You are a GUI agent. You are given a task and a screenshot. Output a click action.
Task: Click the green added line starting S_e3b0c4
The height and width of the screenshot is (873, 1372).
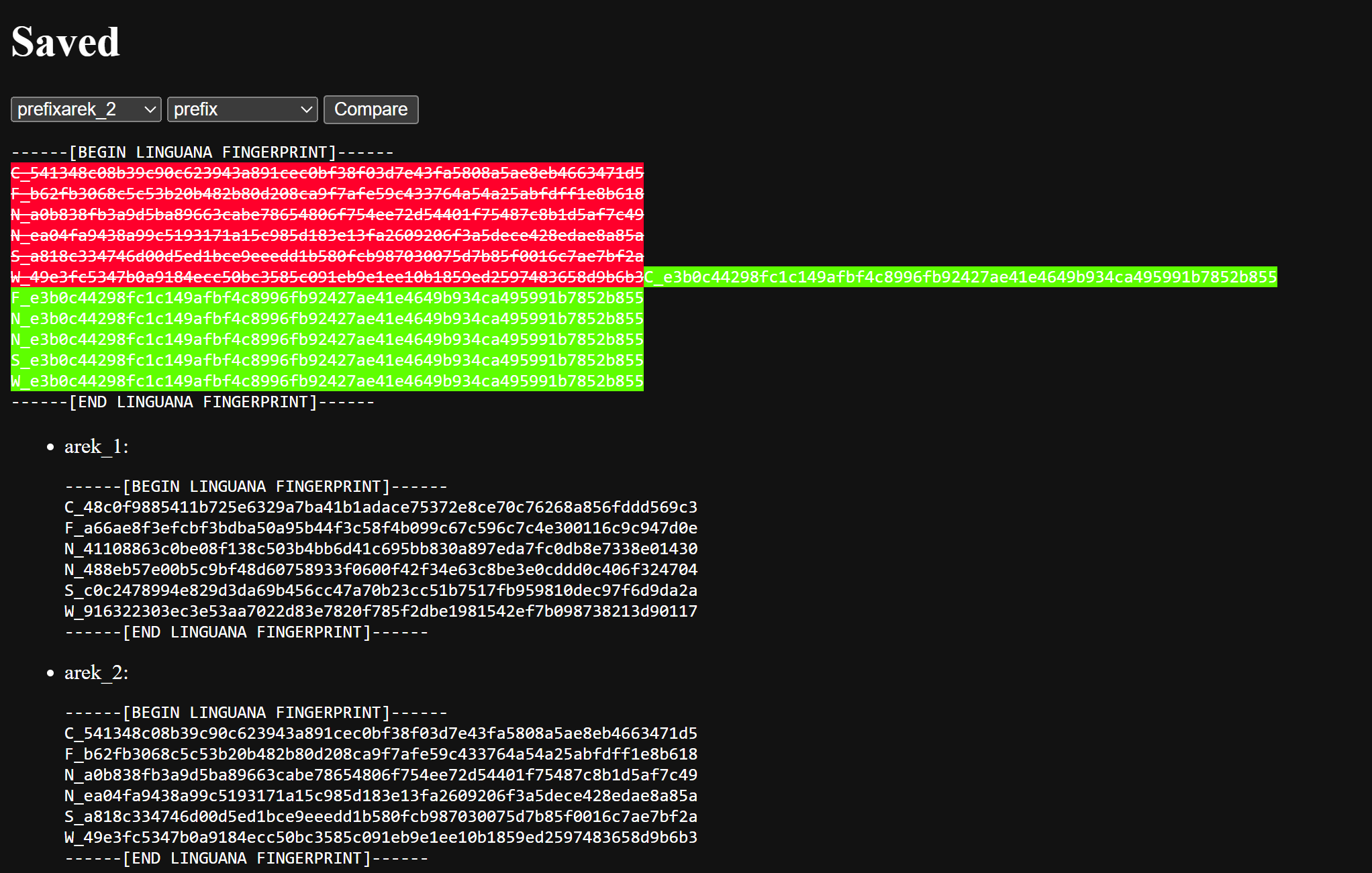(x=327, y=360)
